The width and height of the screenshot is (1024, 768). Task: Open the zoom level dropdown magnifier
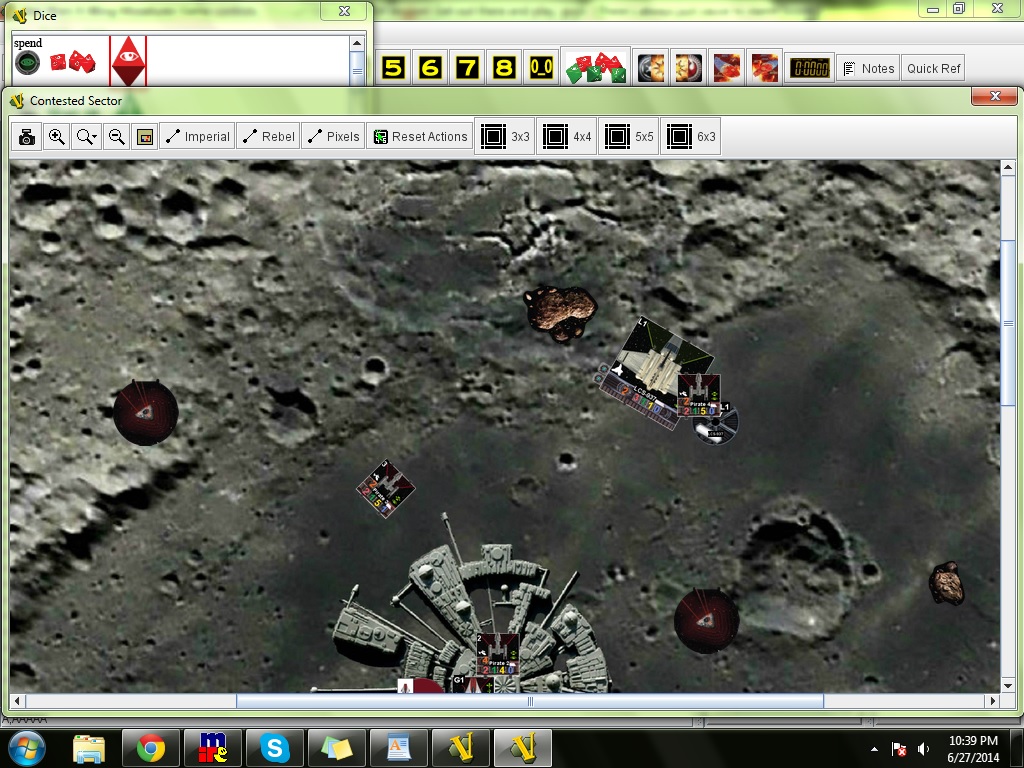click(x=87, y=137)
